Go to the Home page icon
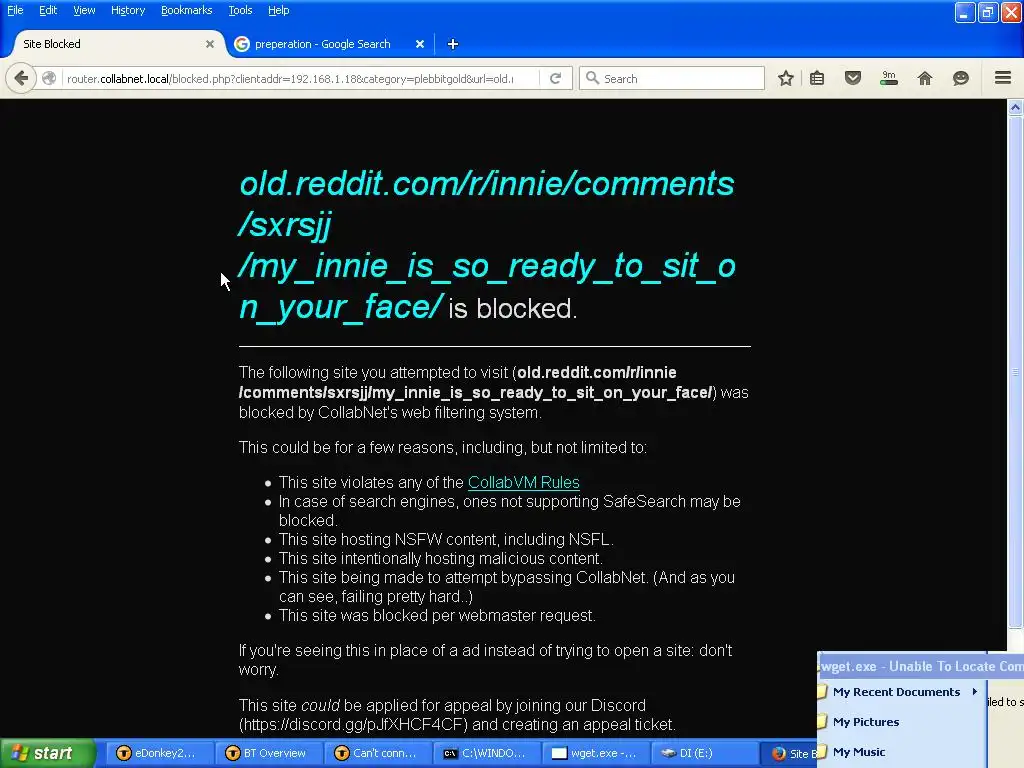The image size is (1024, 768). [925, 78]
